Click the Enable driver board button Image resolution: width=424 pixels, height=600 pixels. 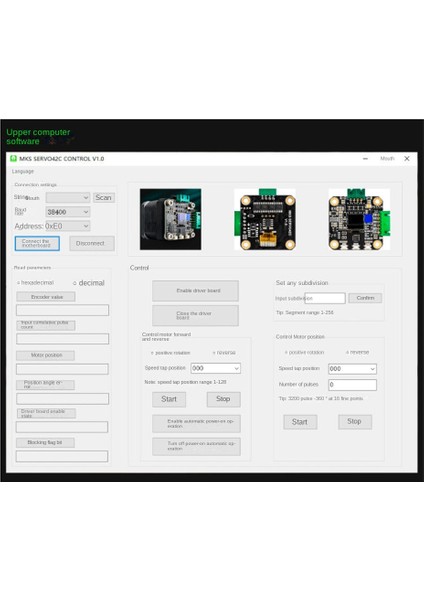195,291
